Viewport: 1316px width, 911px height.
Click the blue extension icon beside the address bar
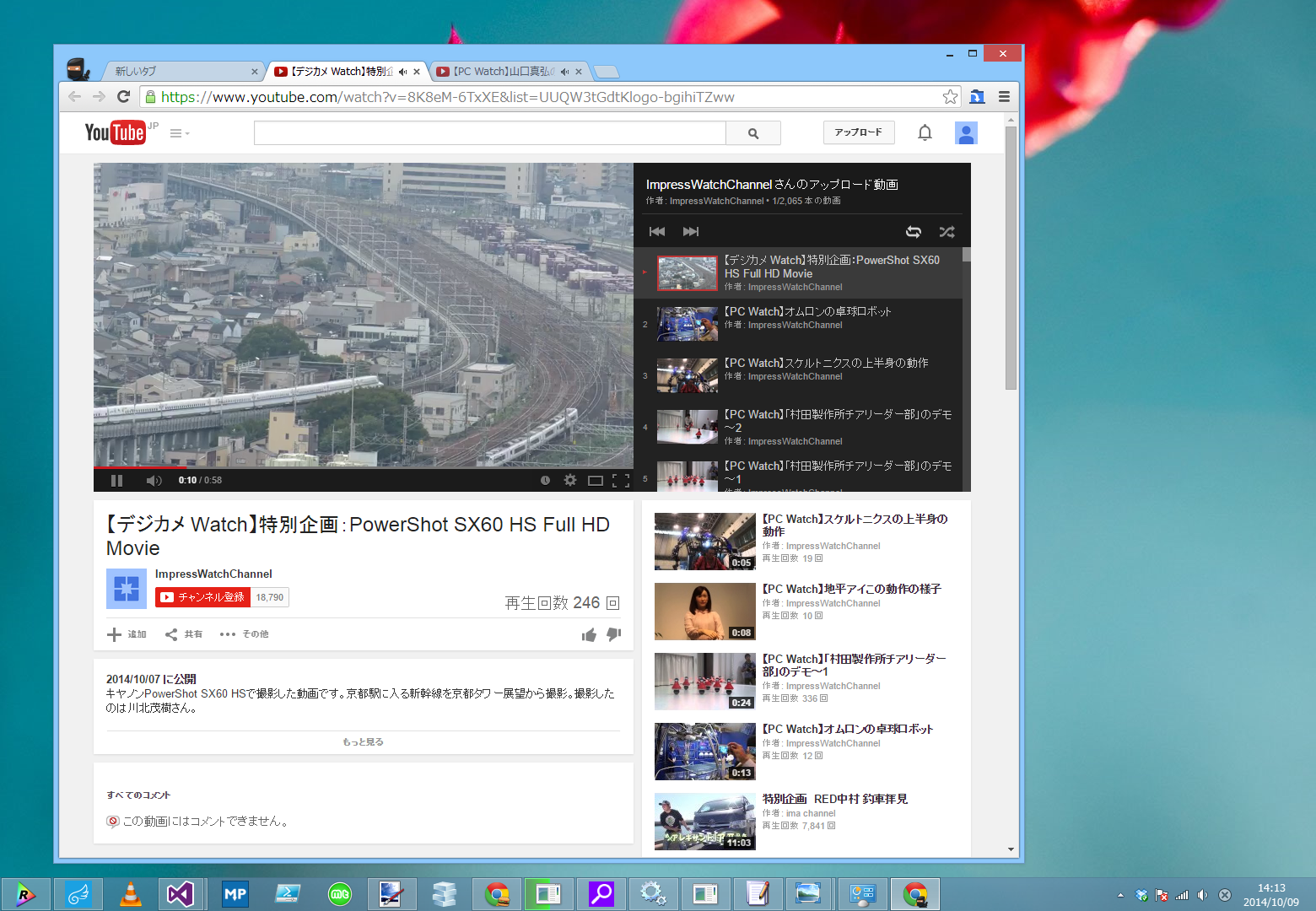point(978,97)
